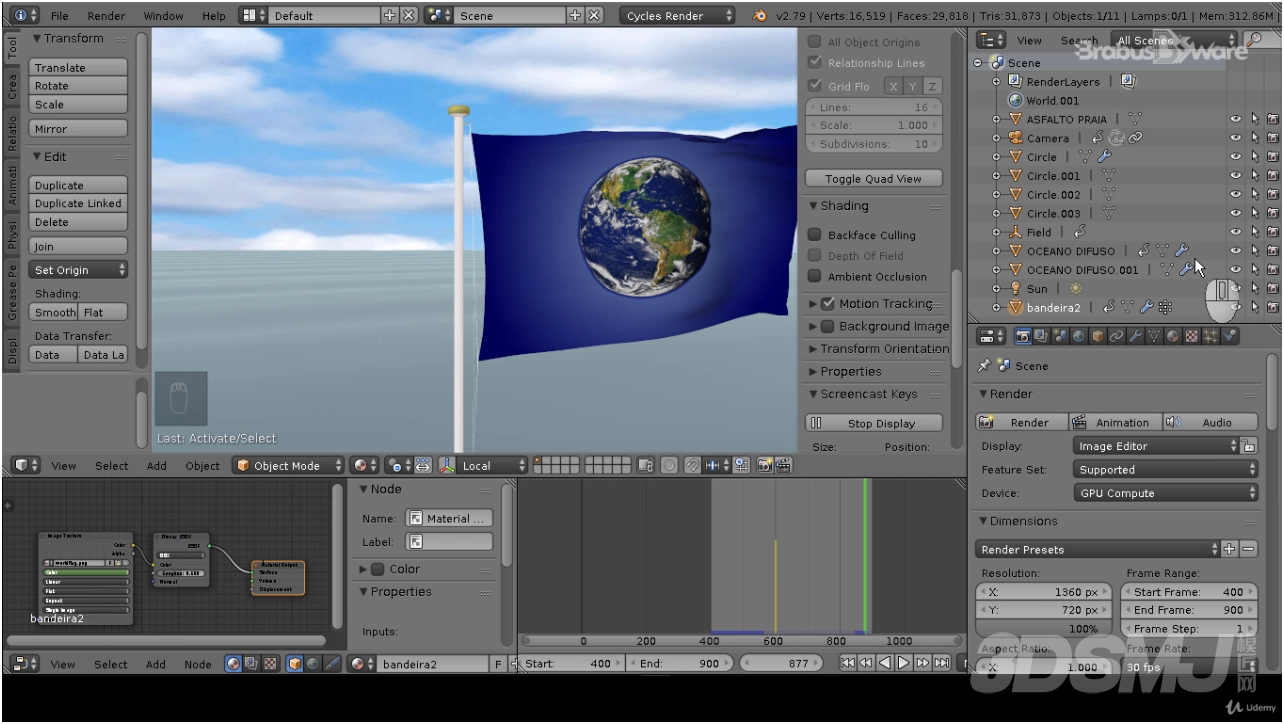This screenshot has width=1284, height=724.
Task: Open the Window menu
Action: click(163, 16)
